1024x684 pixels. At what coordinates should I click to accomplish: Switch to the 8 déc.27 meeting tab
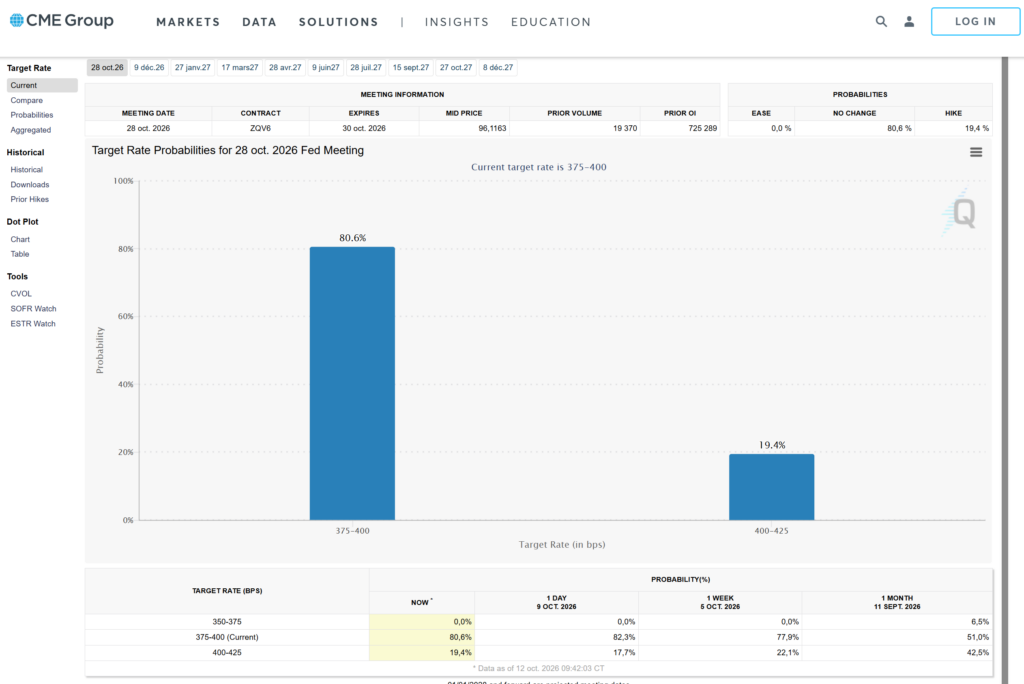tap(498, 68)
